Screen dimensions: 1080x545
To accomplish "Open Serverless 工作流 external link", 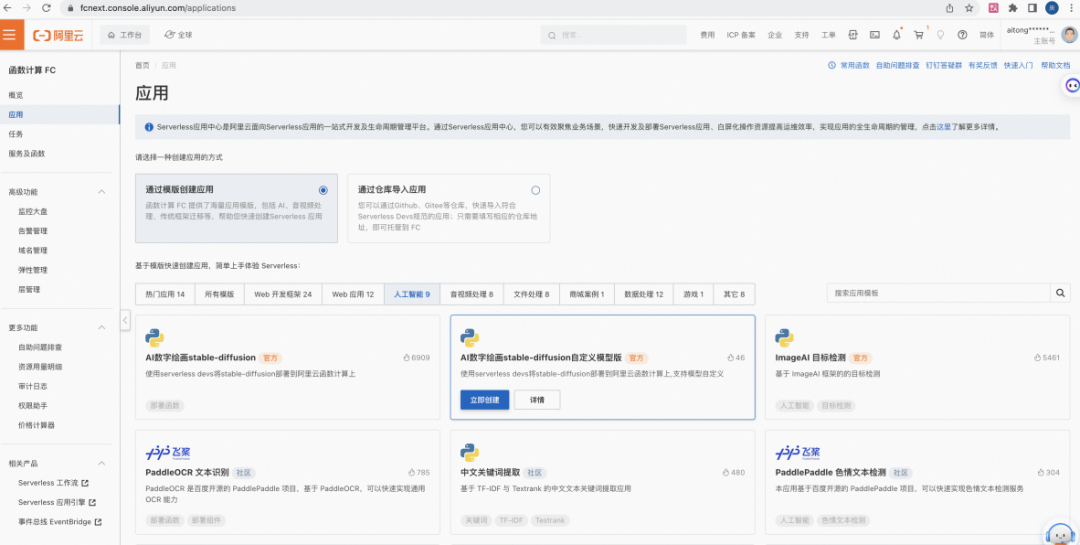I will pyautogui.click(x=53, y=483).
